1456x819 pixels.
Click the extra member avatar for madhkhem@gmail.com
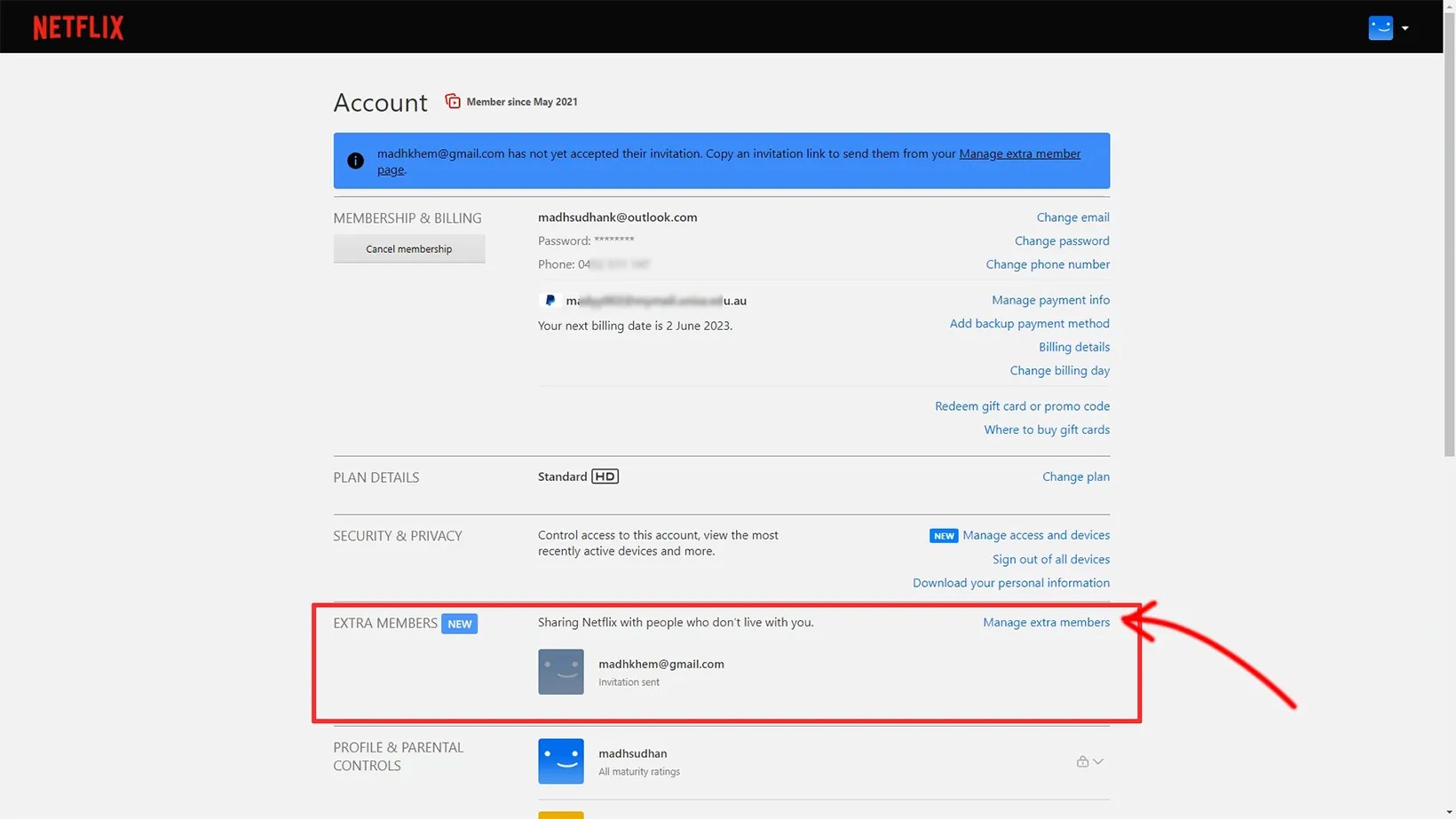click(x=560, y=671)
